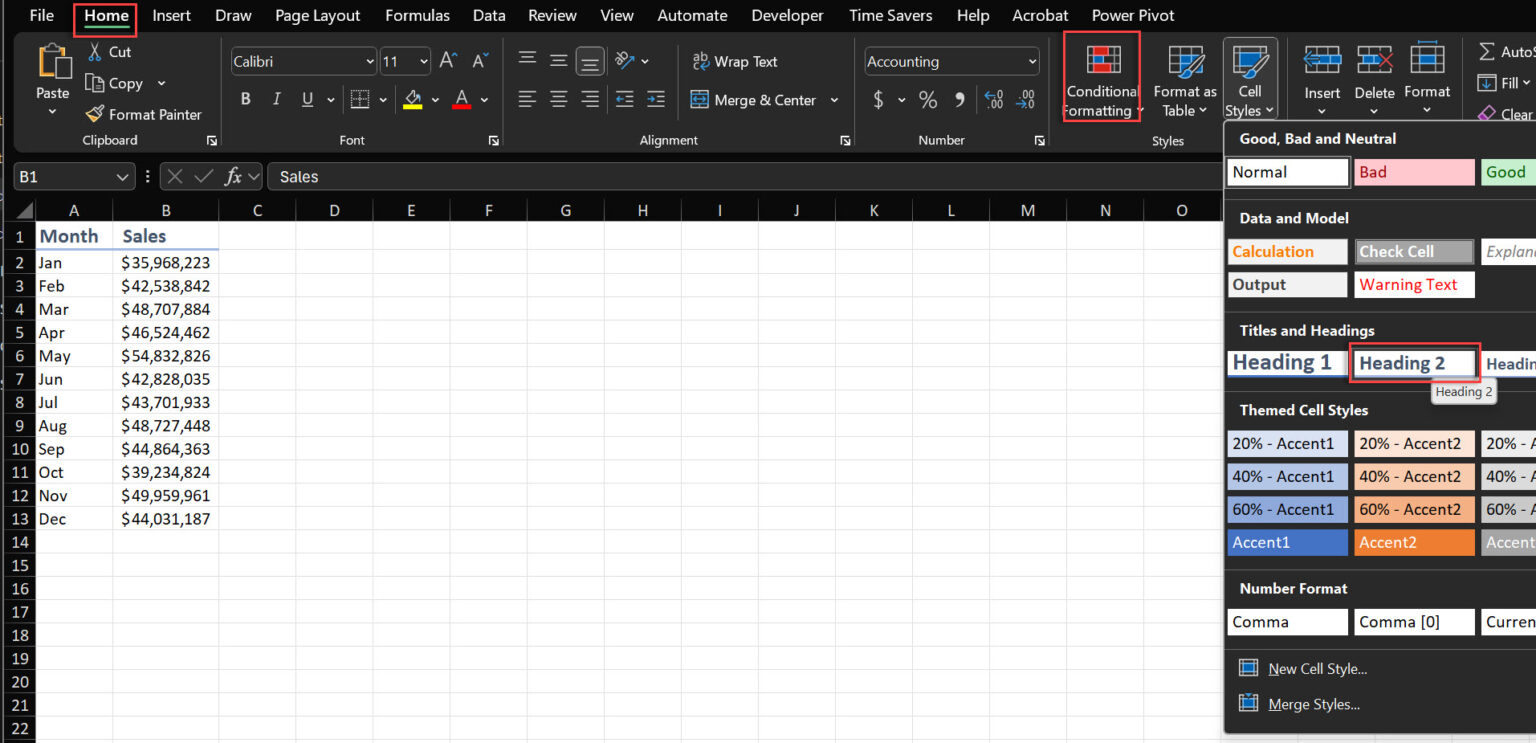
Task: Switch to the Formulas tab
Action: pos(417,15)
